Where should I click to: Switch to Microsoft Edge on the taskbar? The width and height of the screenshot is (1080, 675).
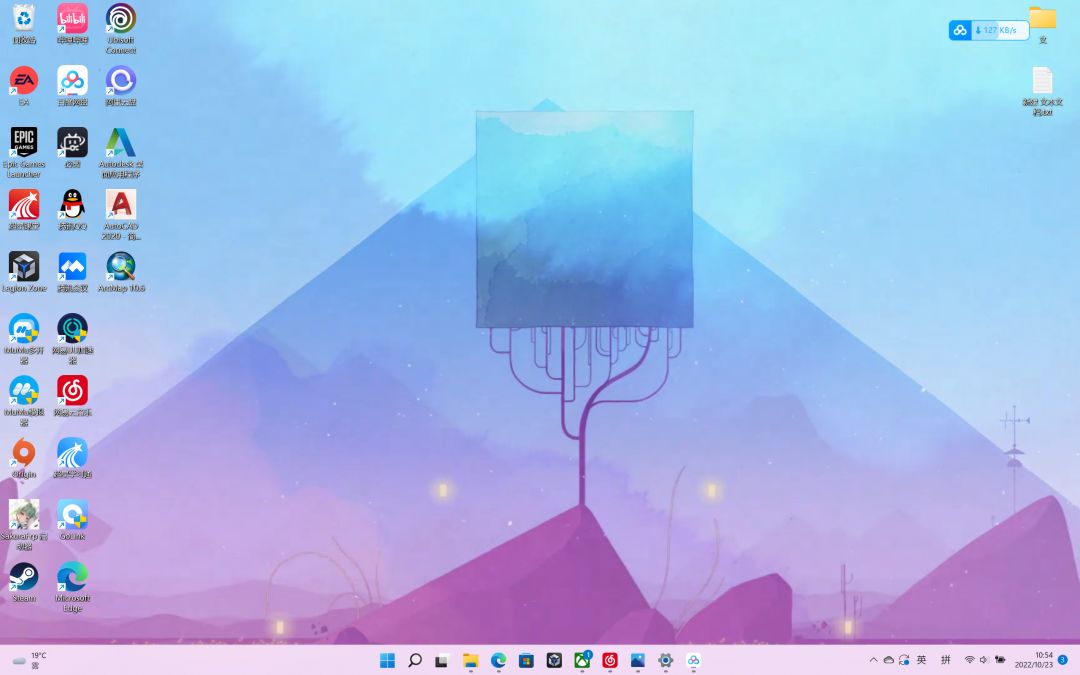(x=498, y=661)
